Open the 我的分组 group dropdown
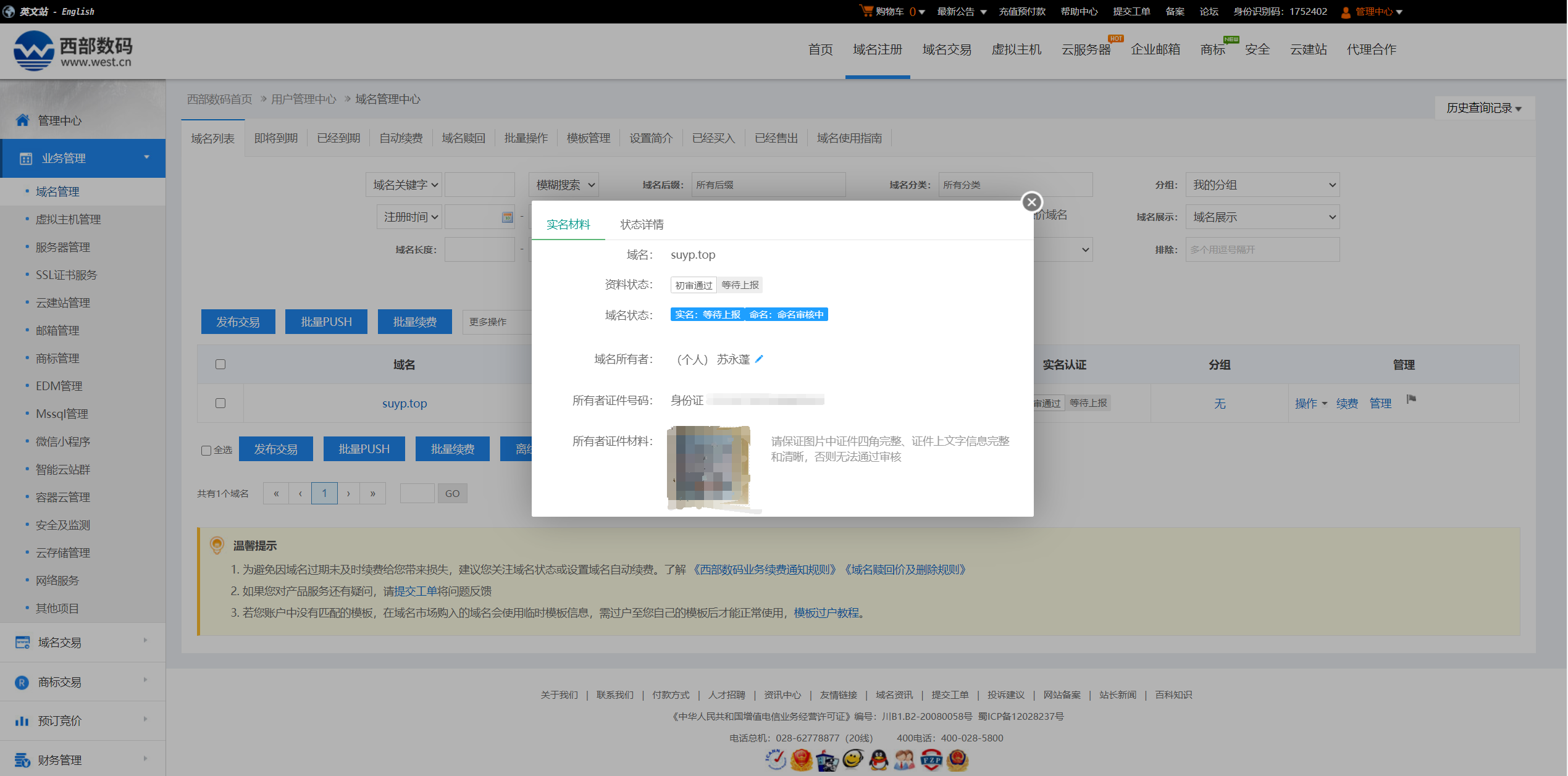 coord(1262,185)
